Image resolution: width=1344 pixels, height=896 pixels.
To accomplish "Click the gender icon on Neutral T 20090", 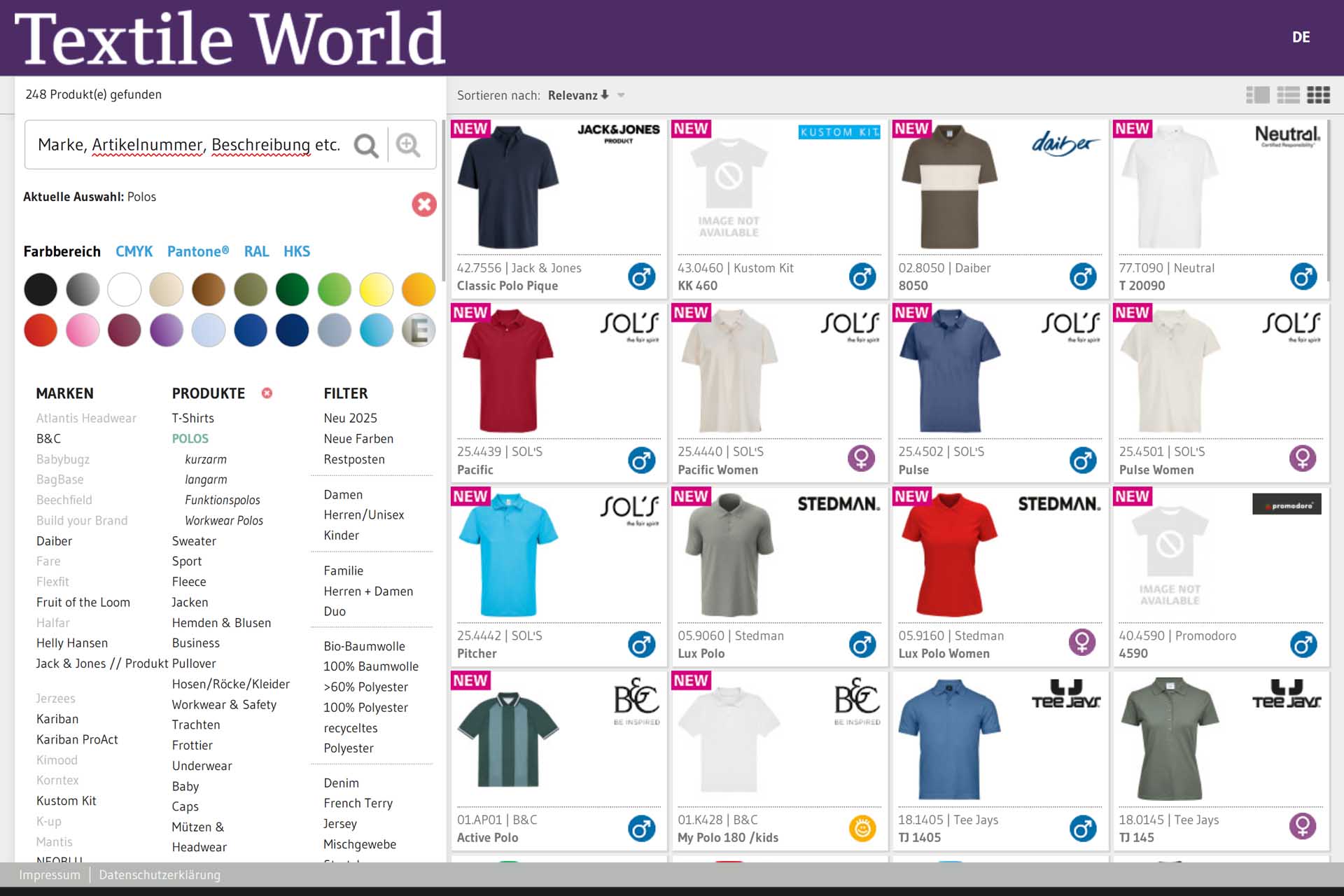I will (1303, 276).
